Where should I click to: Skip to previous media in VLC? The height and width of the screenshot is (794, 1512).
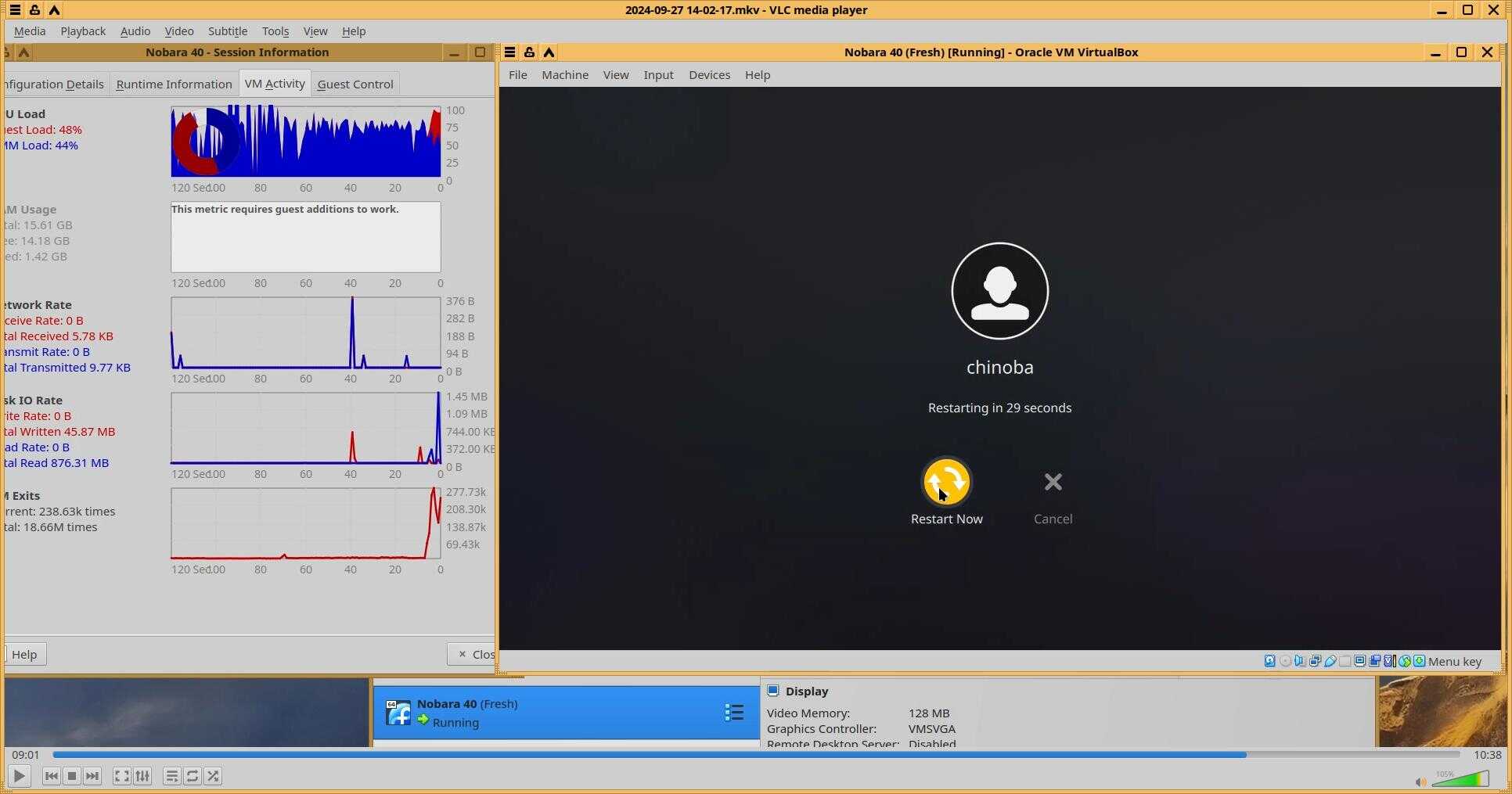52,776
